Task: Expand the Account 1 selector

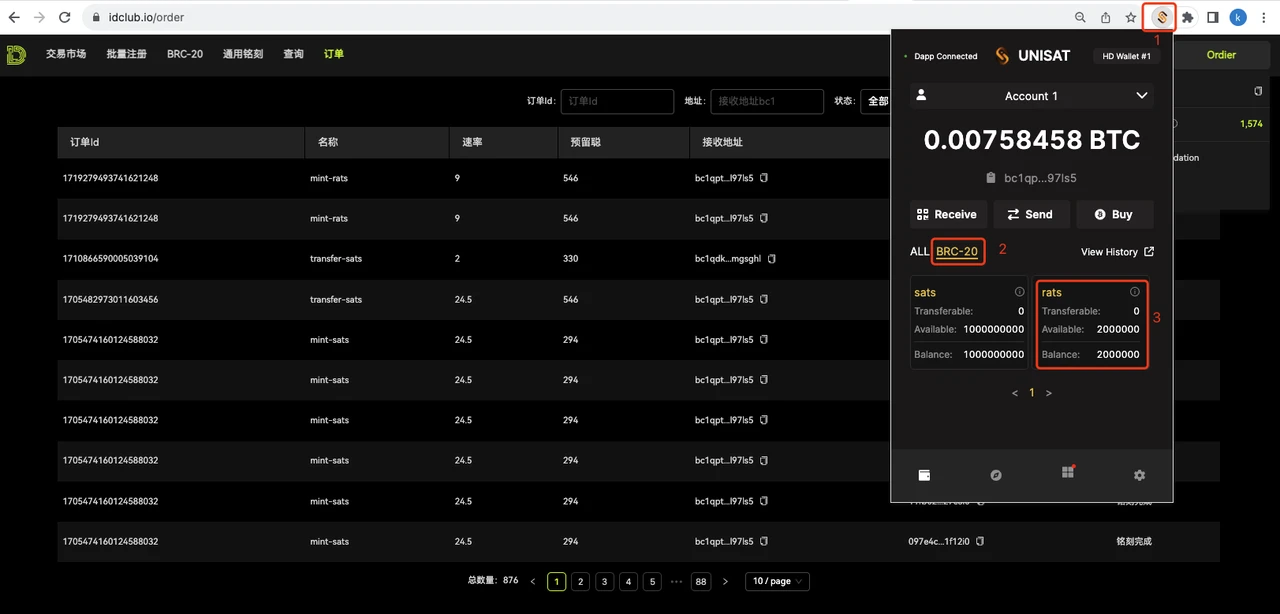Action: (1032, 96)
